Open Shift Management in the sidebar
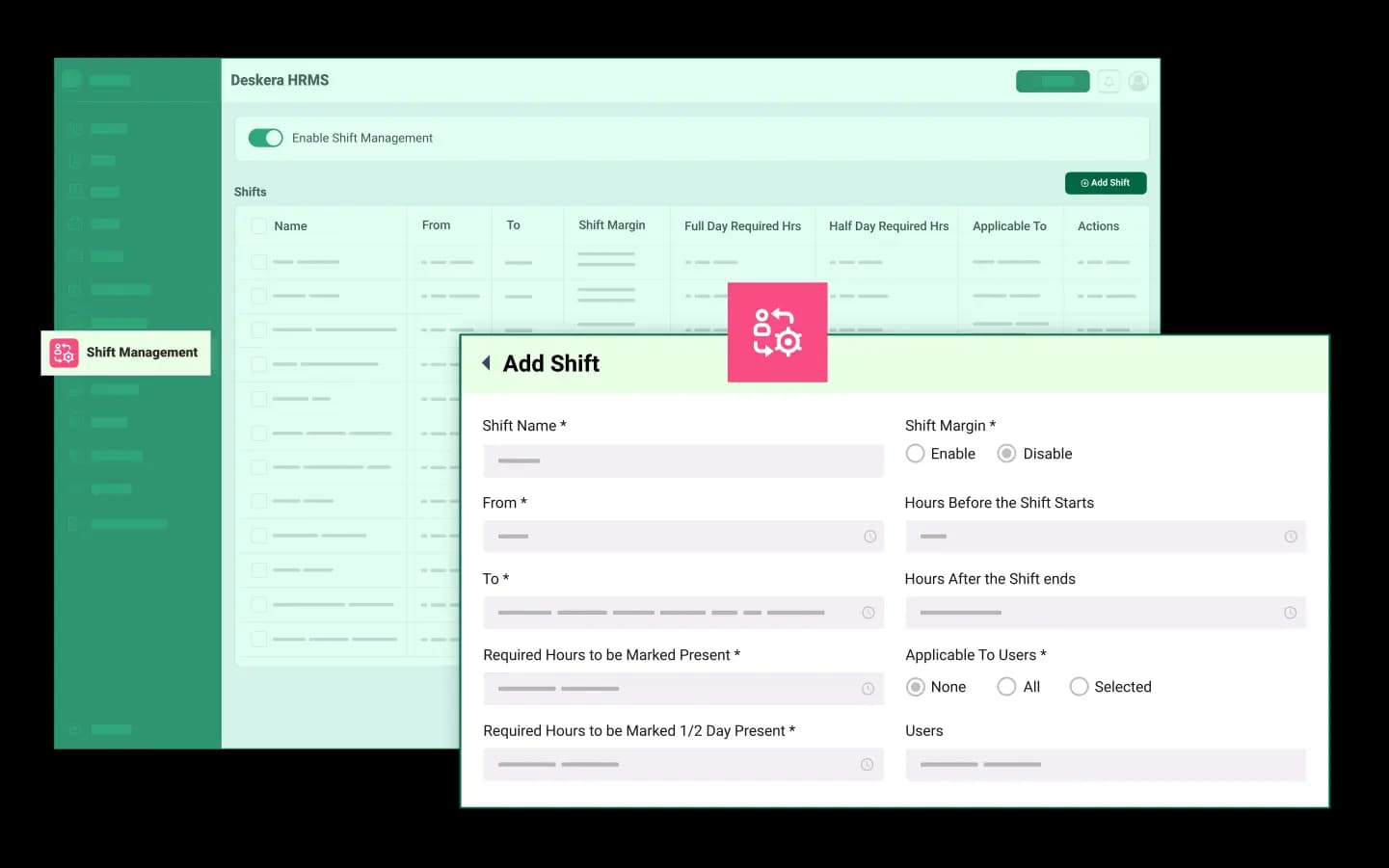The height and width of the screenshot is (868, 1389). pos(126,353)
